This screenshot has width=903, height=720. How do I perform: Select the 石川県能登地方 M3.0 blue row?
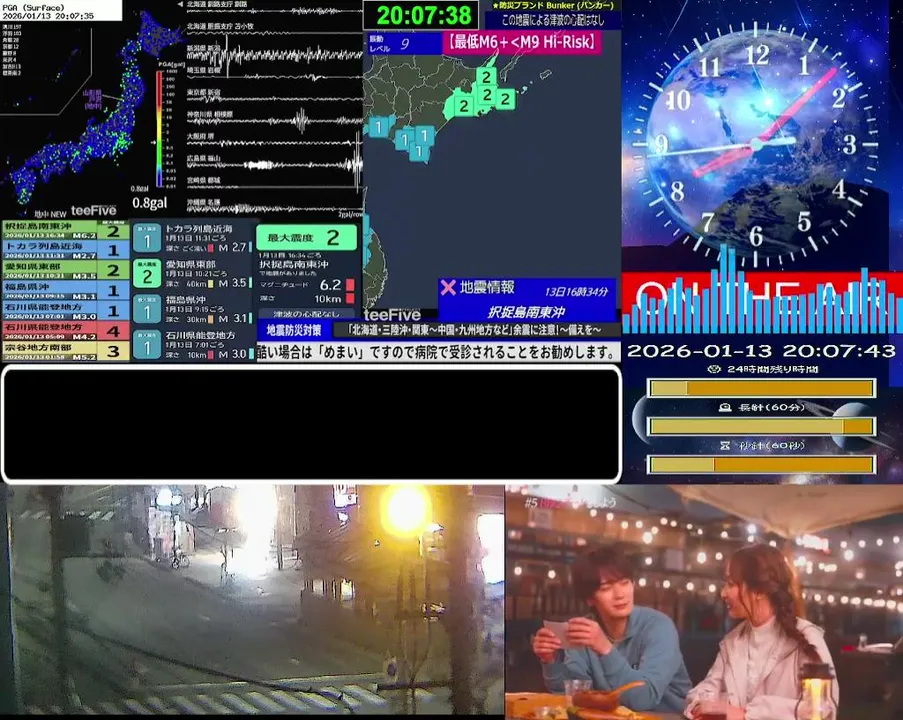tap(66, 310)
